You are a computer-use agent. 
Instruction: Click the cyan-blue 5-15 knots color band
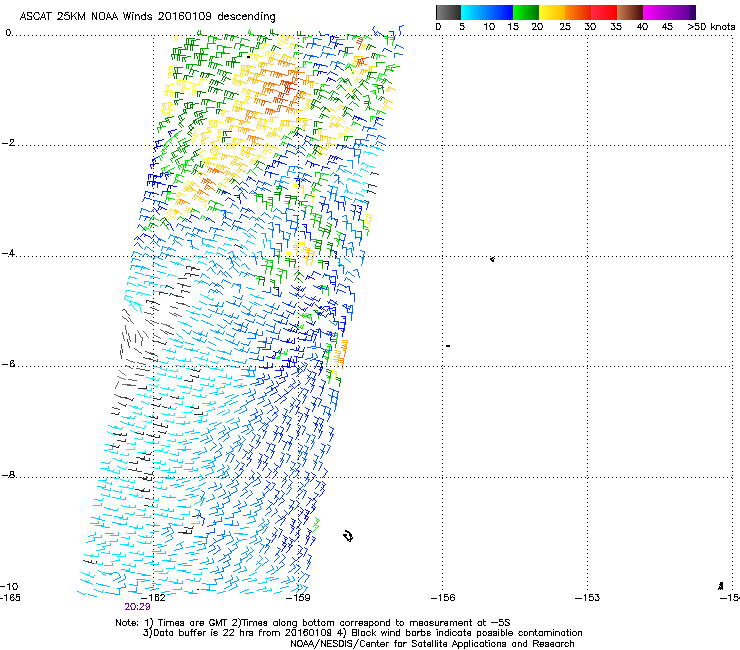point(487,12)
